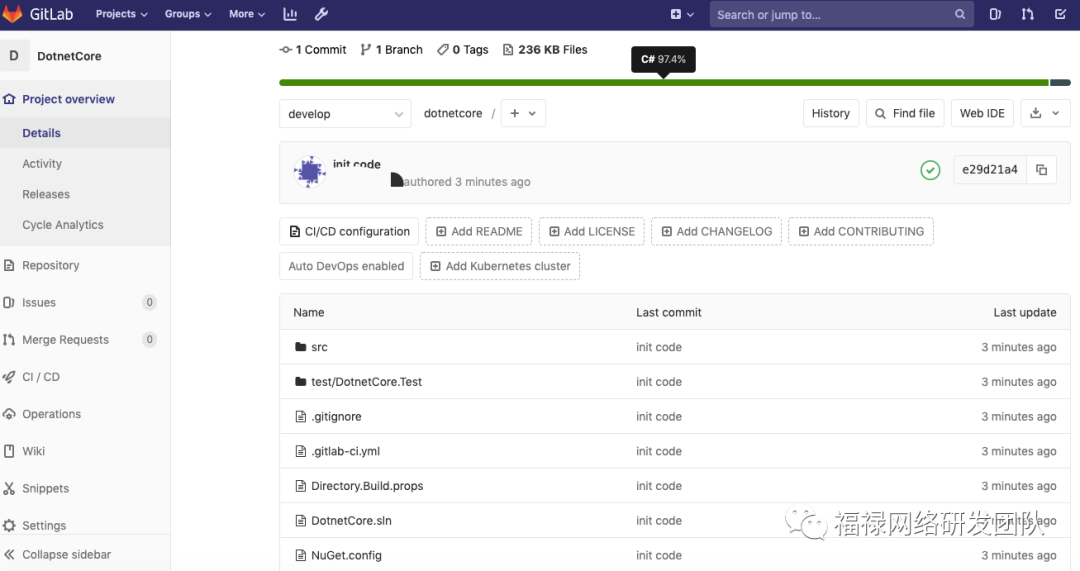Open the plus add-file dropdown
This screenshot has height=571, width=1080.
(x=523, y=114)
